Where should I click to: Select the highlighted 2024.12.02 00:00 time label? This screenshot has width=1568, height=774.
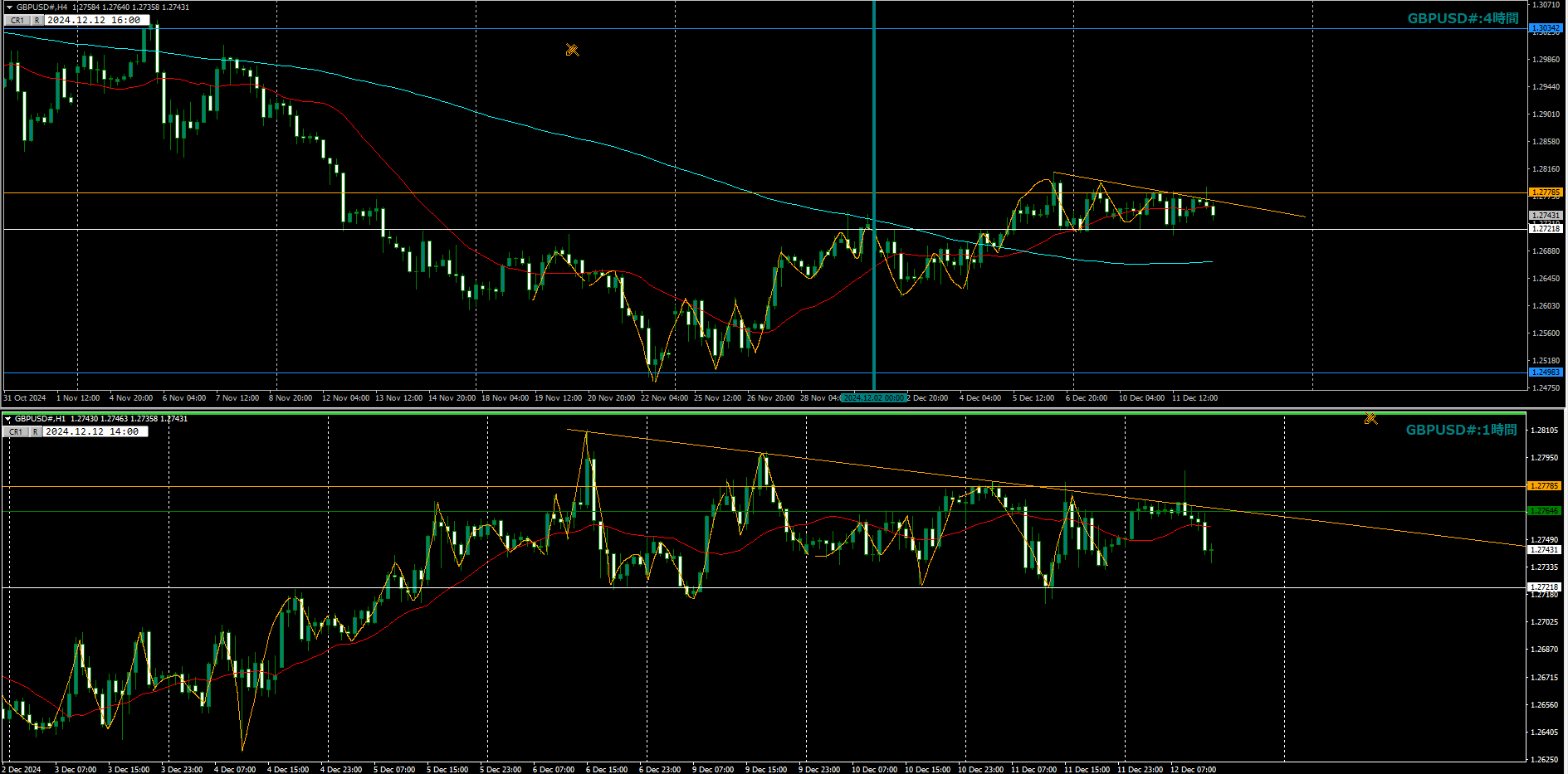(873, 398)
